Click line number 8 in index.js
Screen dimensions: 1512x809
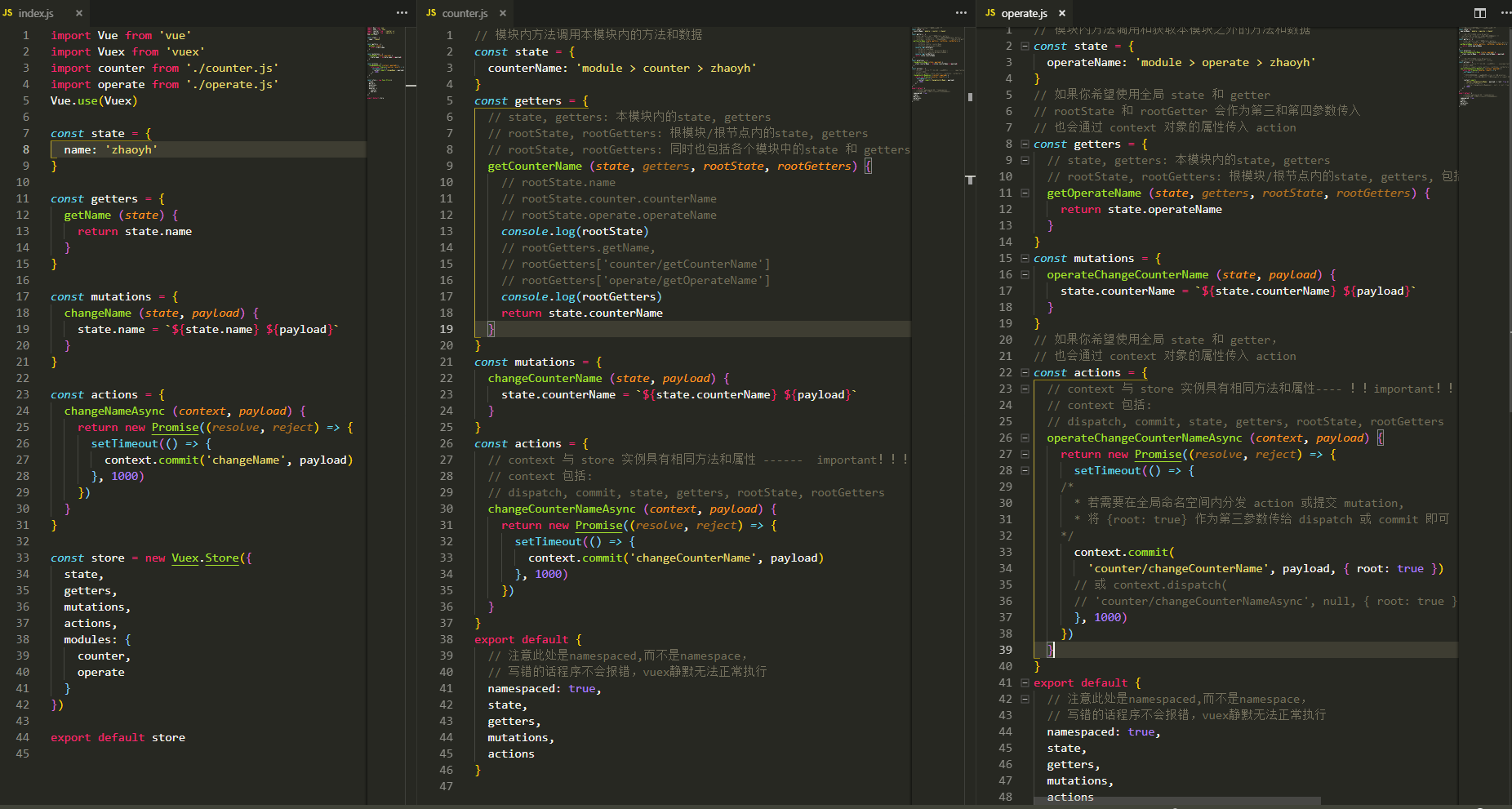pyautogui.click(x=25, y=149)
